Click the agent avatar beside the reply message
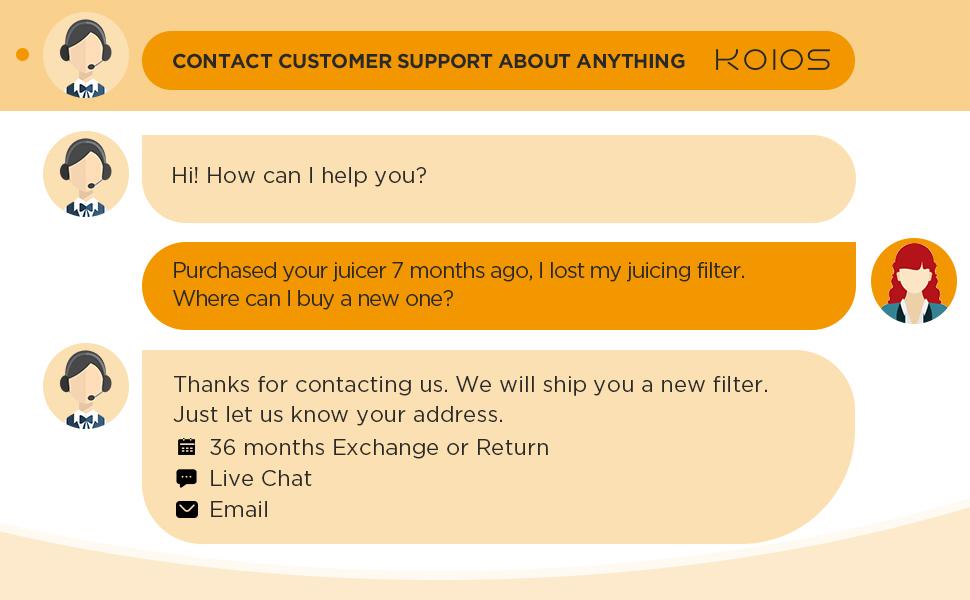Image resolution: width=970 pixels, height=600 pixels. (86, 387)
